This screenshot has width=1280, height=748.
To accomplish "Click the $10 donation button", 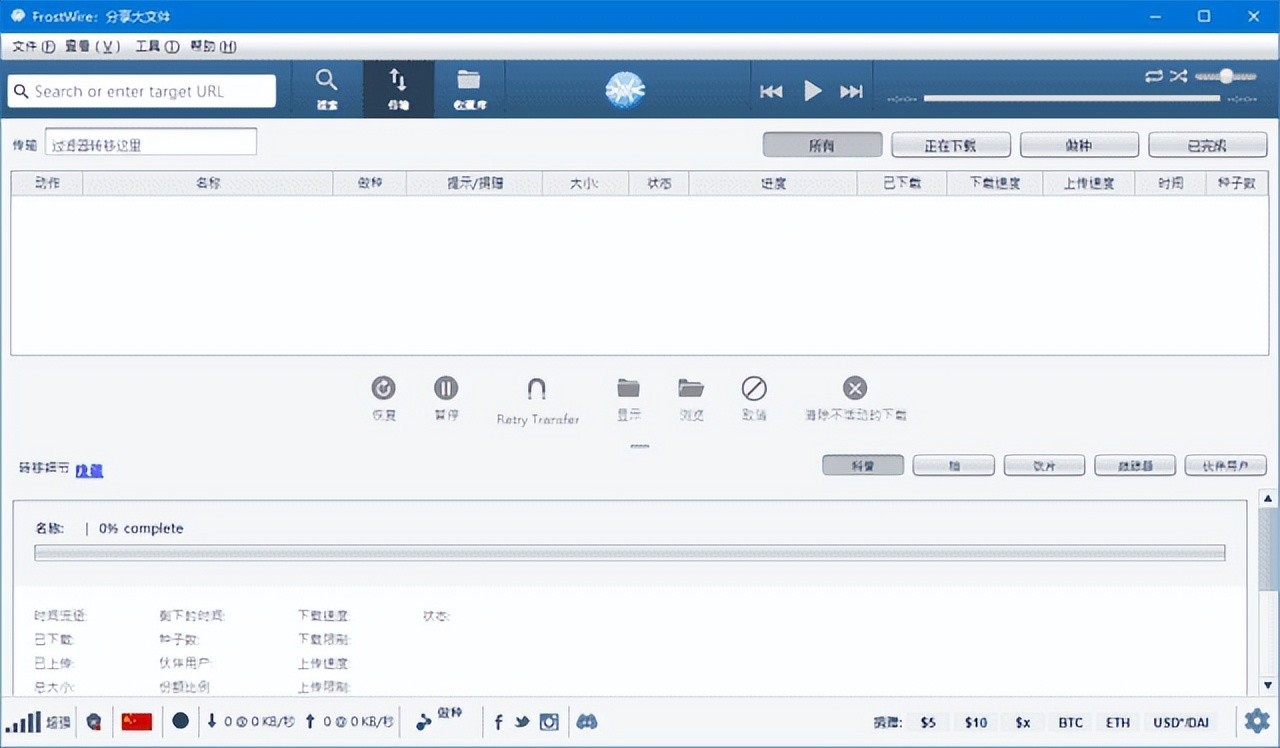I will pos(975,722).
